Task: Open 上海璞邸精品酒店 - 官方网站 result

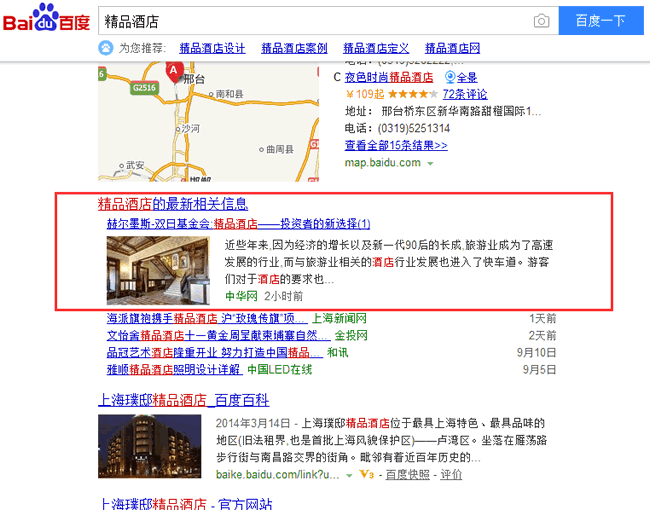Action: pyautogui.click(x=187, y=504)
